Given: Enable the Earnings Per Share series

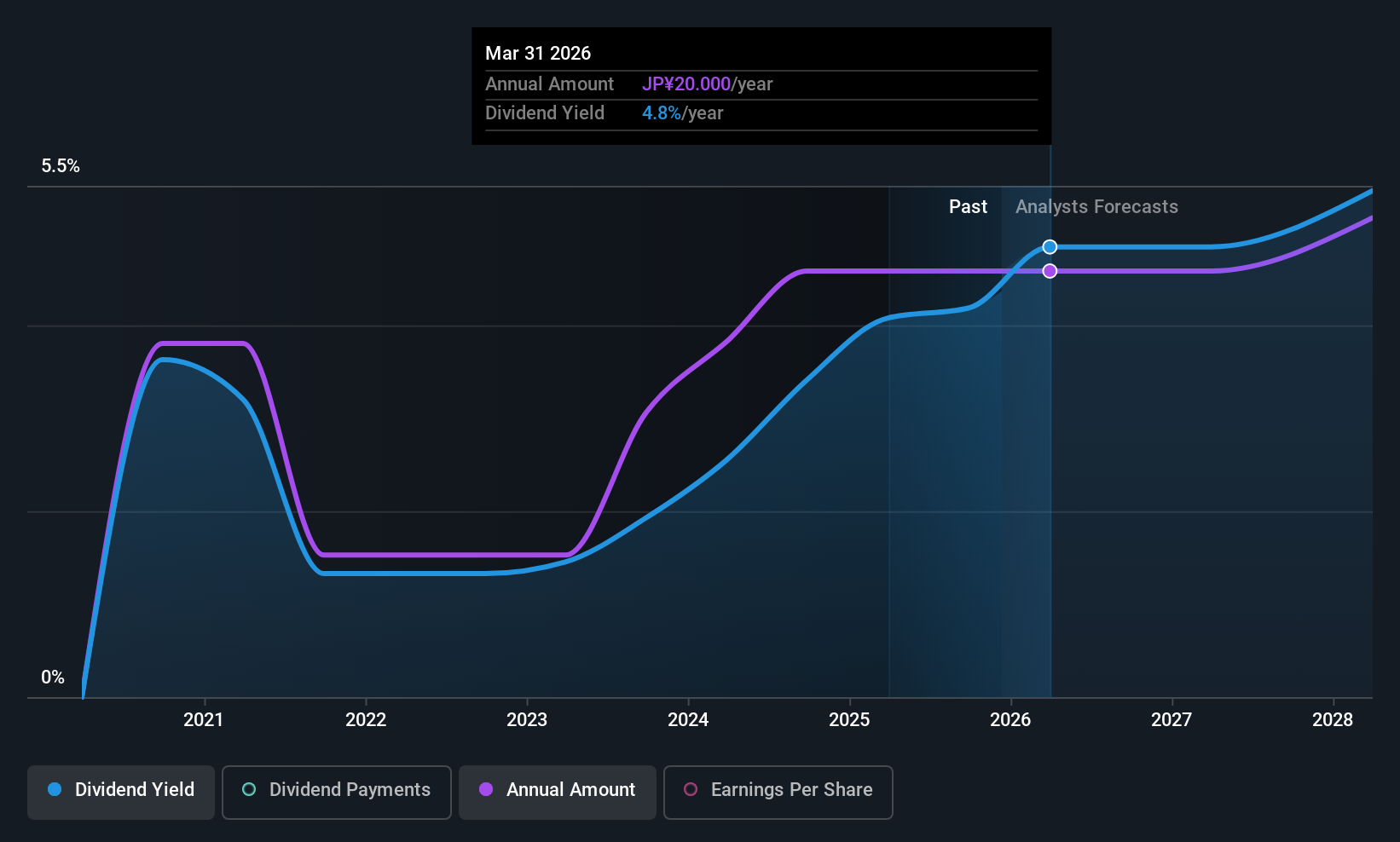Looking at the screenshot, I should coord(778,793).
